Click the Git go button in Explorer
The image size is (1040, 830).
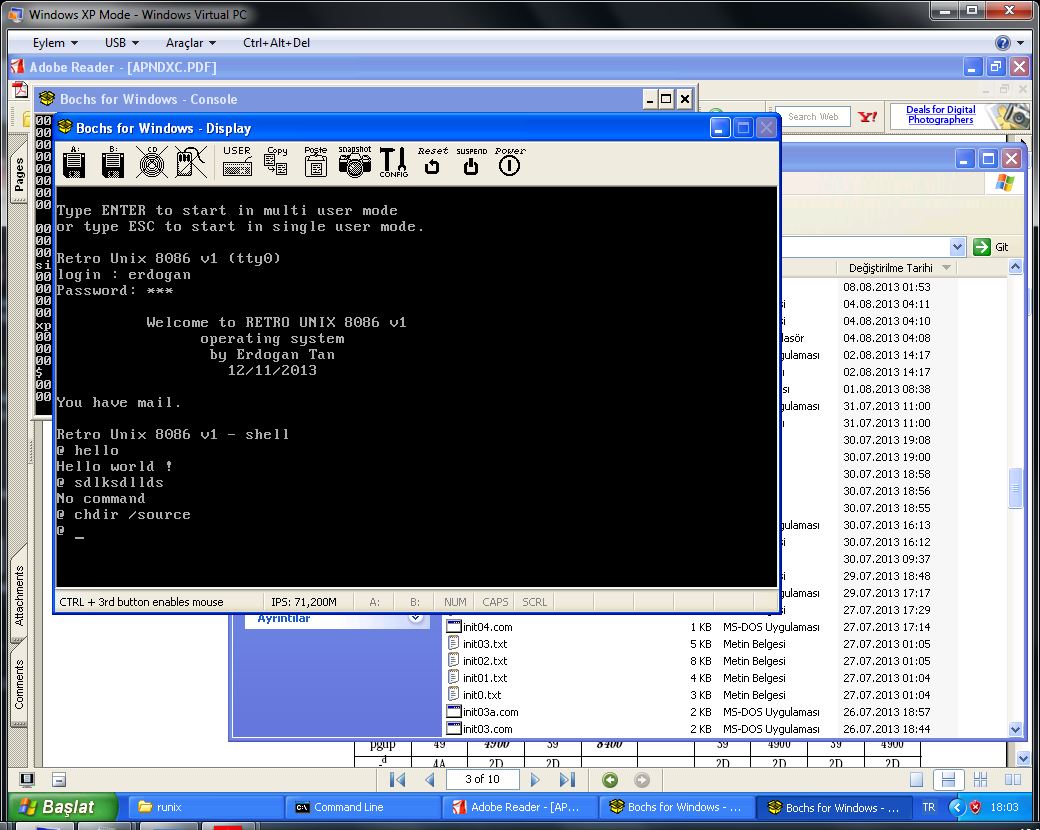[x=991, y=247]
